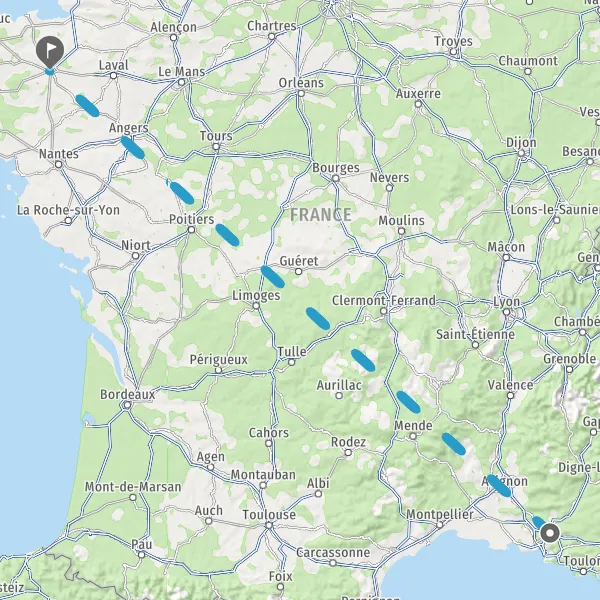Click the Orleans city marker
This screenshot has width=600, height=600.
tap(301, 93)
